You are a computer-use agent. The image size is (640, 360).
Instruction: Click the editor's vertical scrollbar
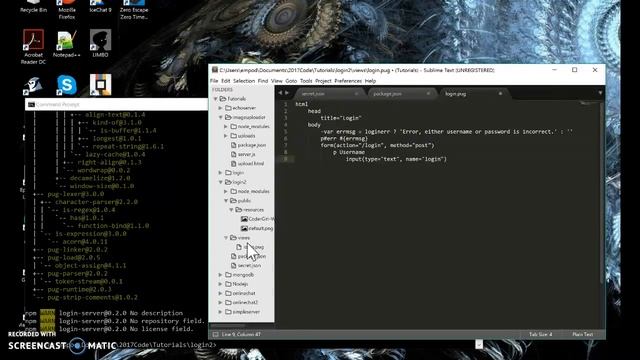click(x=602, y=192)
